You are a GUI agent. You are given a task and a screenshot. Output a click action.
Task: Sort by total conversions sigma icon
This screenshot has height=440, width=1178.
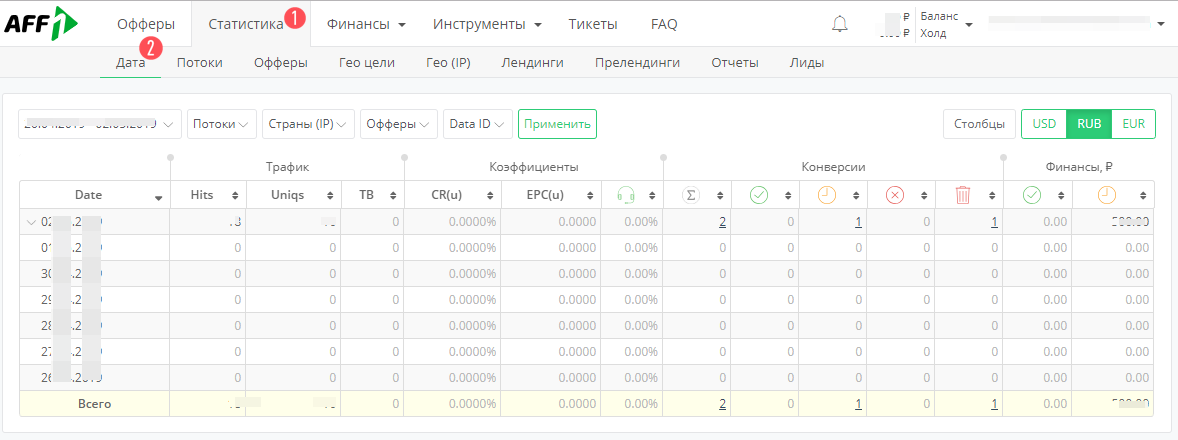pyautogui.click(x=690, y=195)
